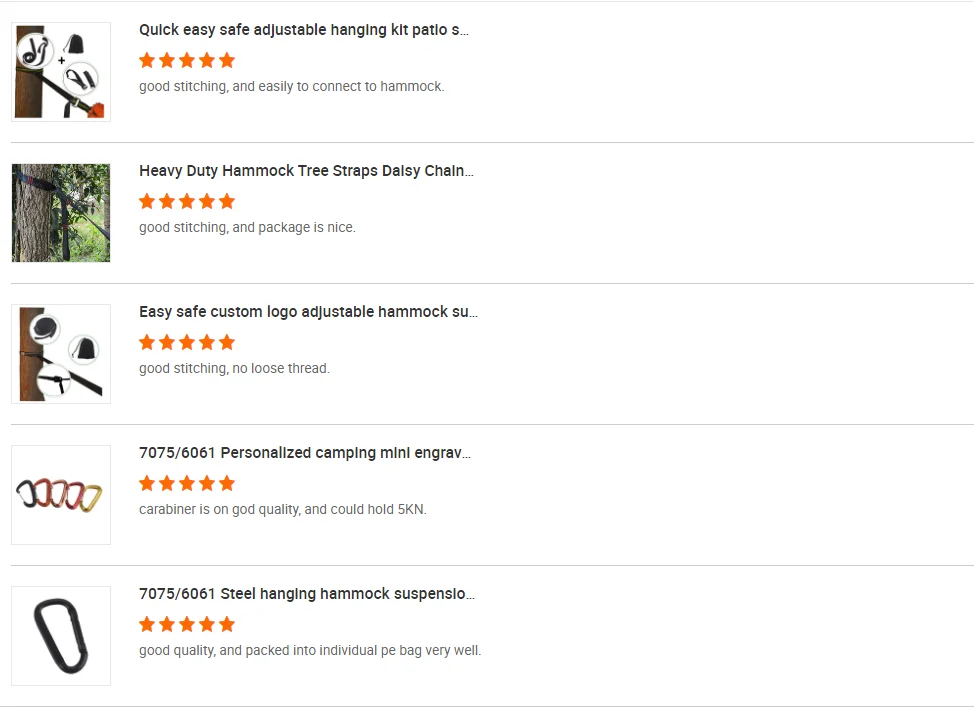974x707 pixels.
Task: Click review "good stitching, and easily to connect"
Action: click(291, 87)
